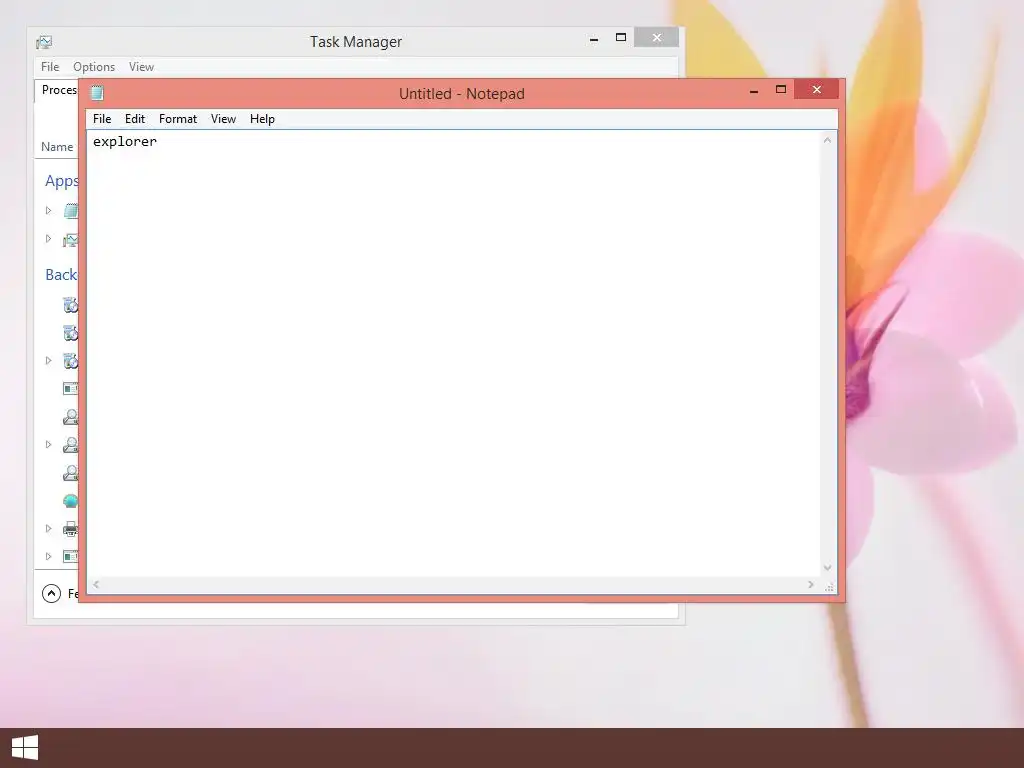Open the Help menu in Notepad

click(x=262, y=119)
